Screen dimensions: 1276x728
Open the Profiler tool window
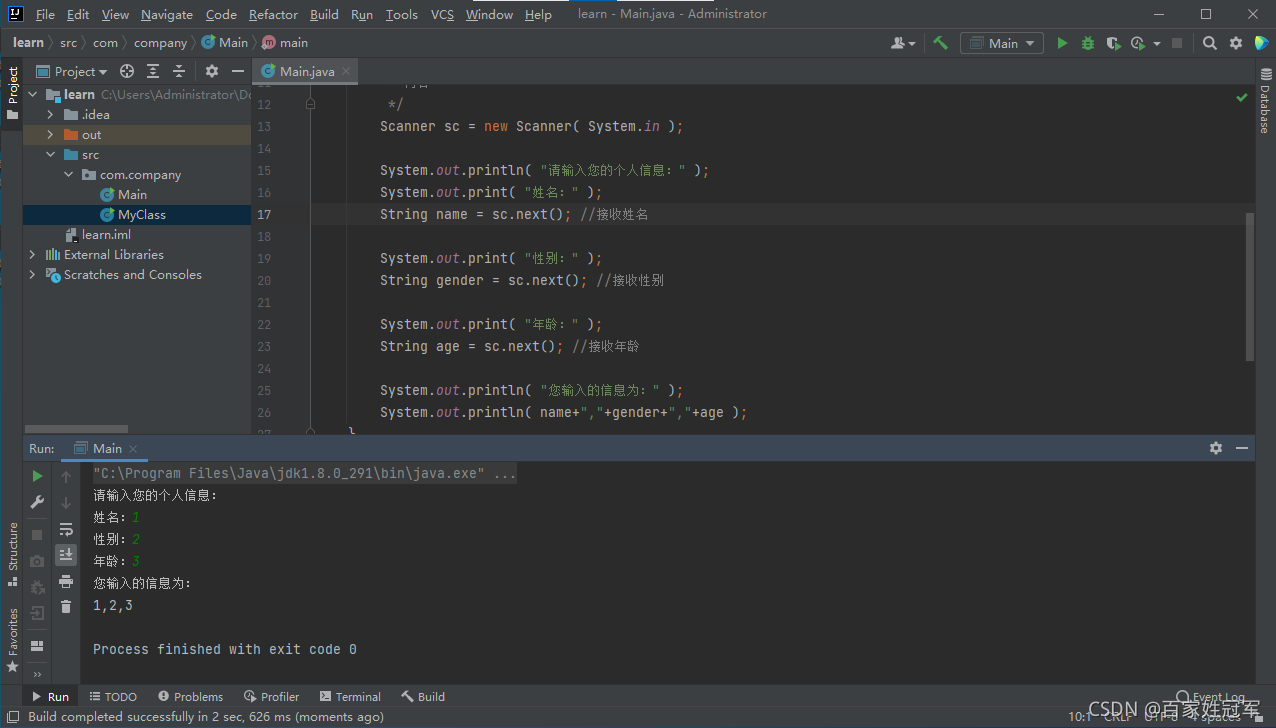(x=271, y=697)
